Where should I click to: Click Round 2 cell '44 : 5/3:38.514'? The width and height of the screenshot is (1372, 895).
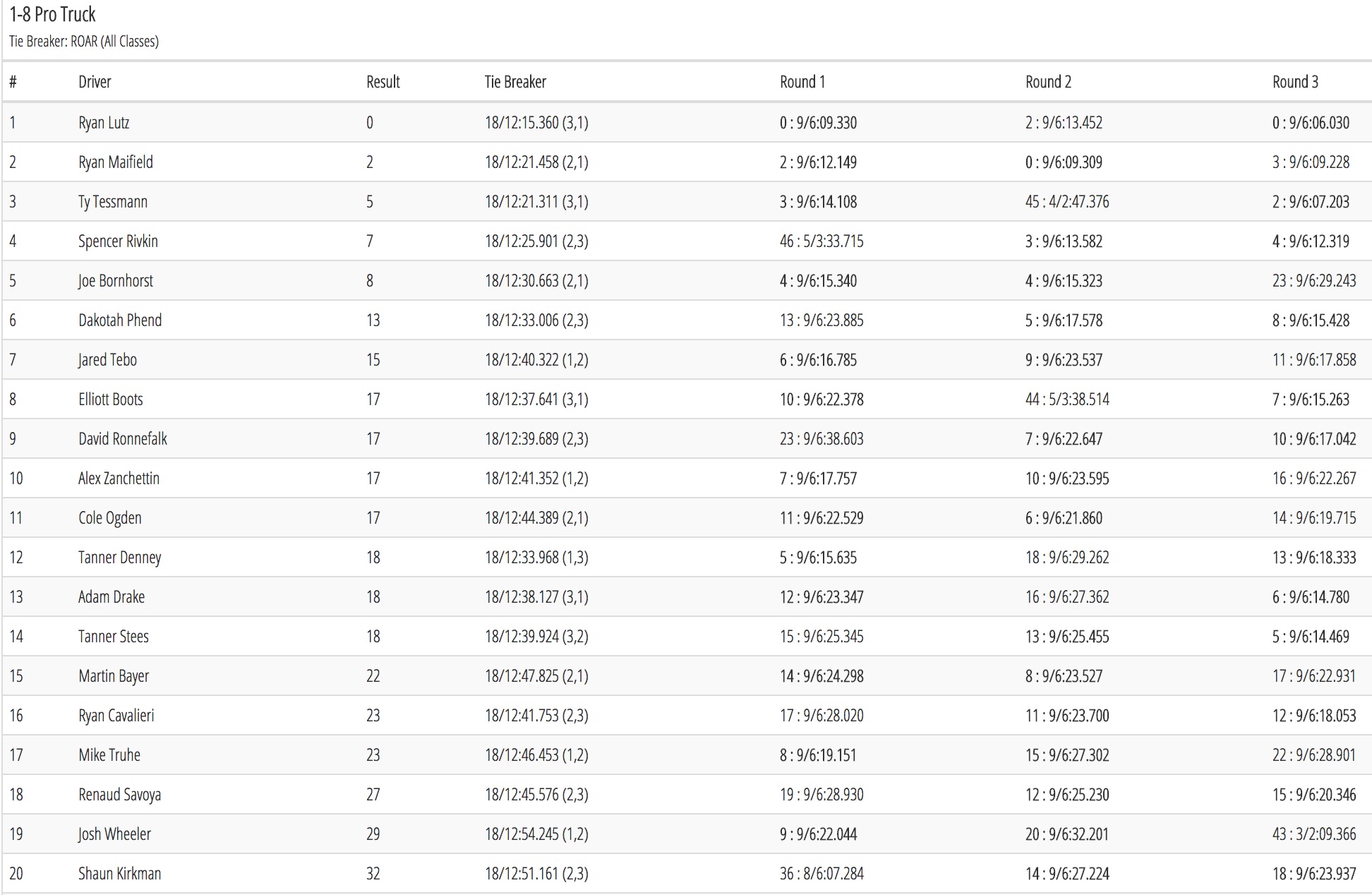point(1067,400)
